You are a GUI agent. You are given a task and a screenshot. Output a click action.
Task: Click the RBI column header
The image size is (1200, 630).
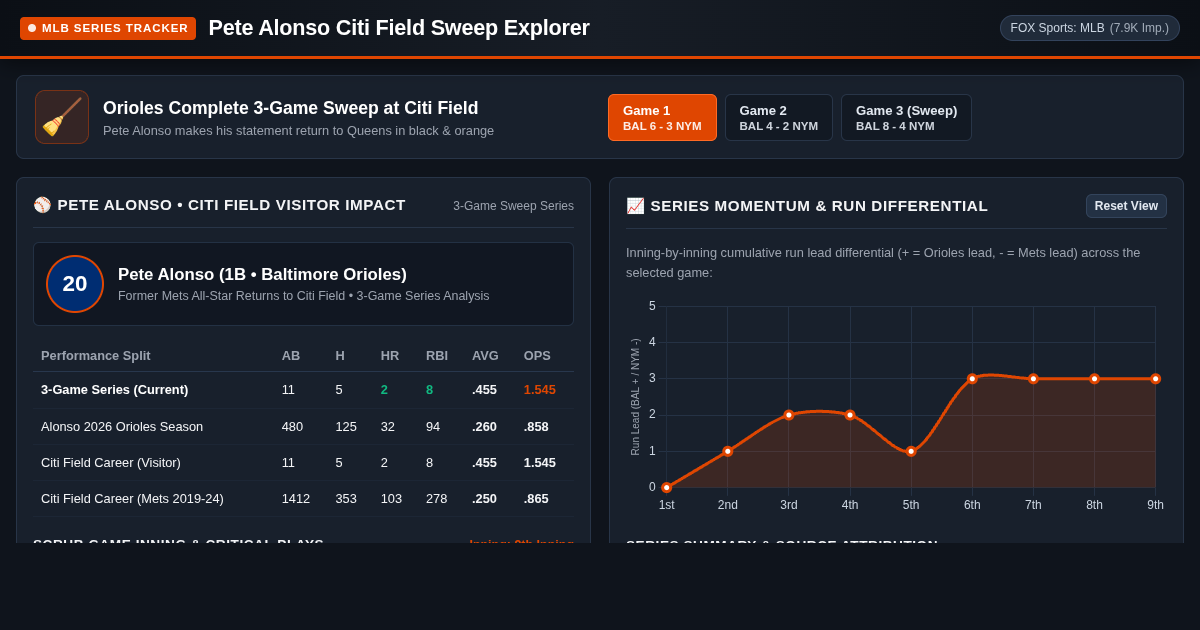pyautogui.click(x=437, y=355)
